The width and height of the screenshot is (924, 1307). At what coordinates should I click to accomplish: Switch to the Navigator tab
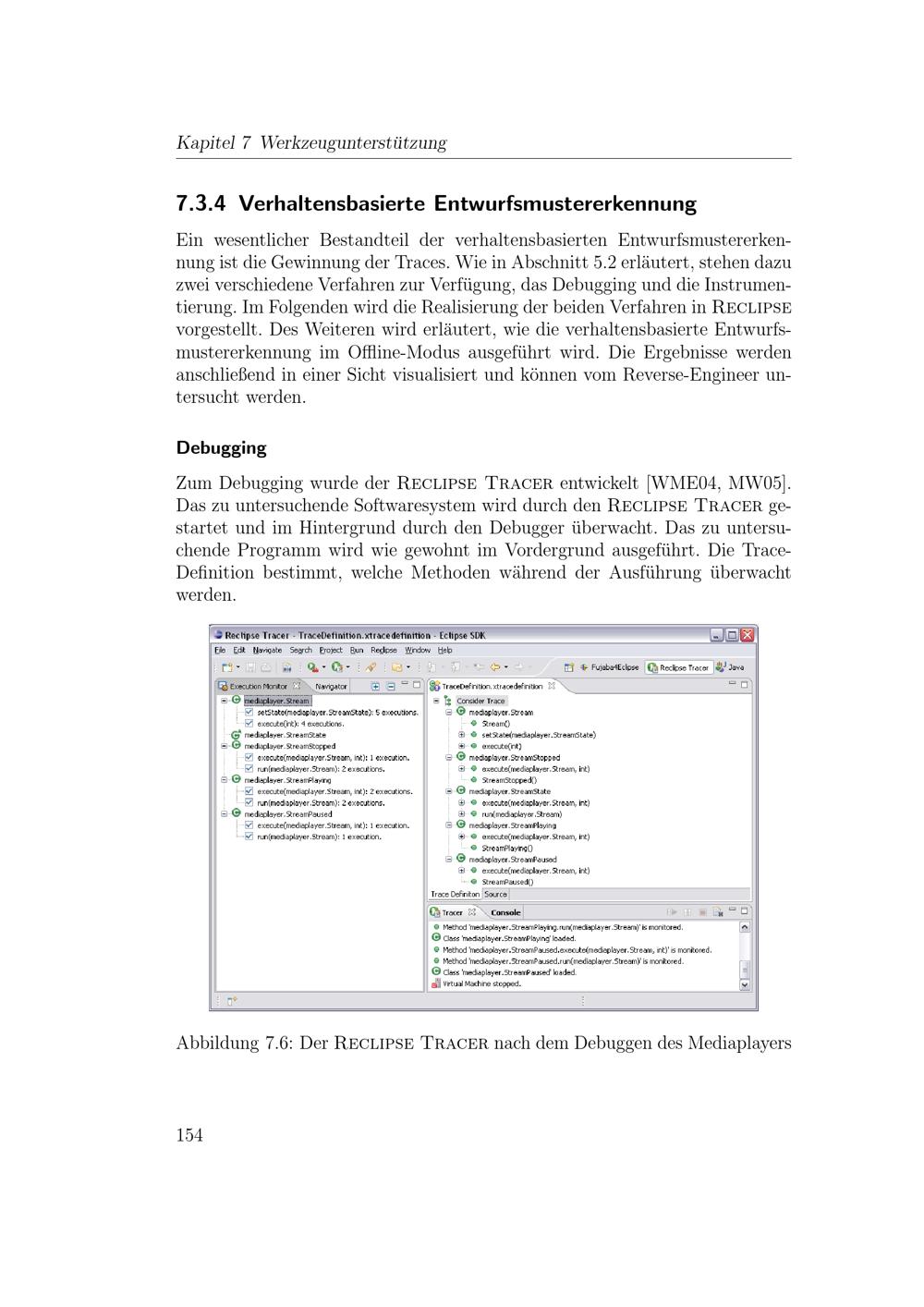click(x=331, y=686)
